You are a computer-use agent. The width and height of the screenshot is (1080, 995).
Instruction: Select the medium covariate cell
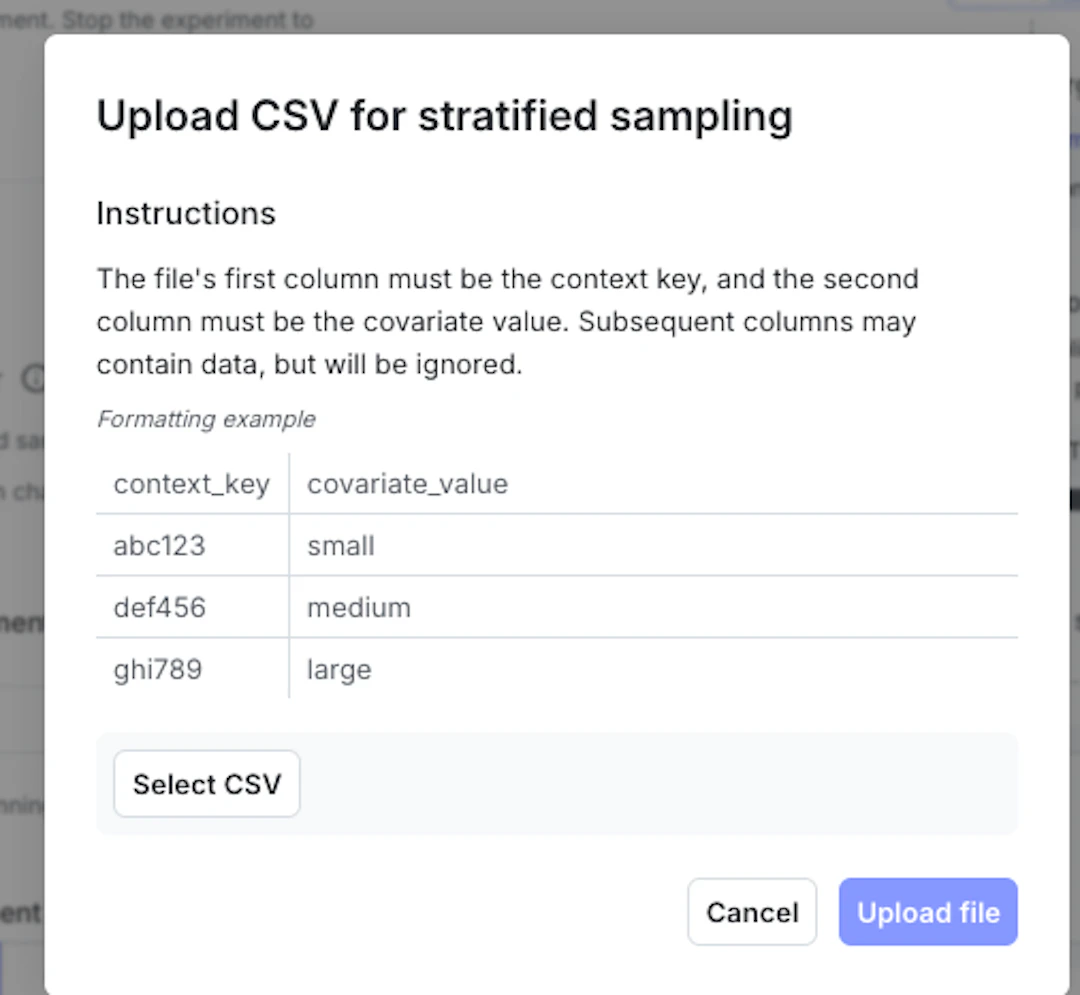359,607
